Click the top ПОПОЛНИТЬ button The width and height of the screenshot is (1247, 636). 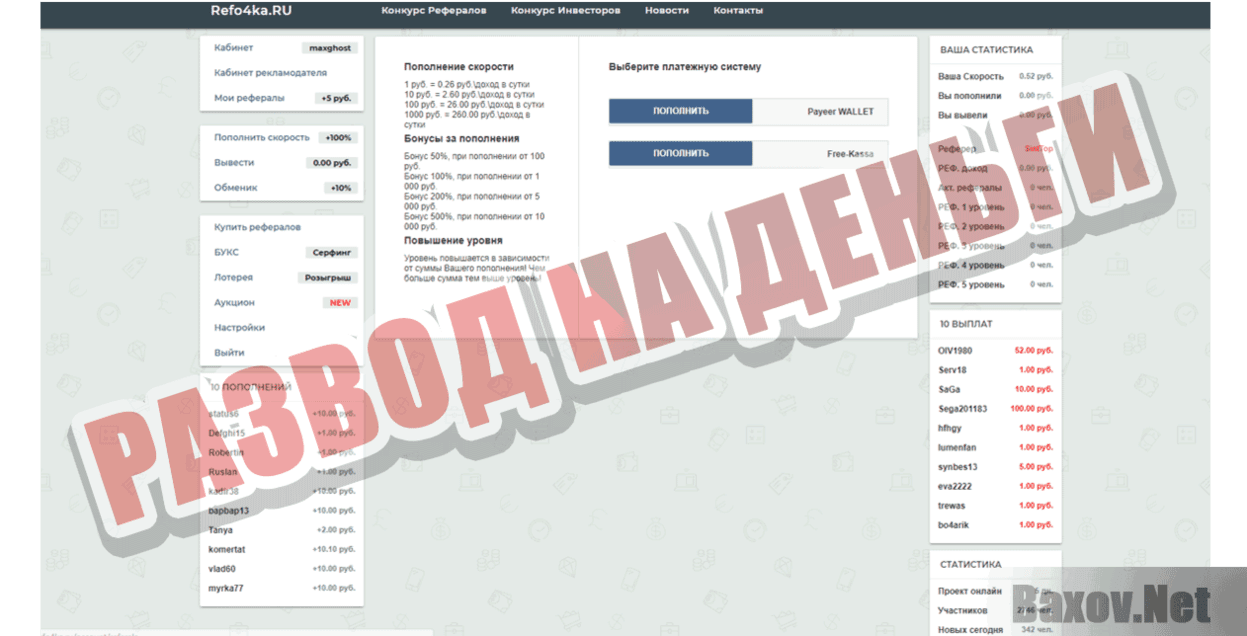(681, 111)
